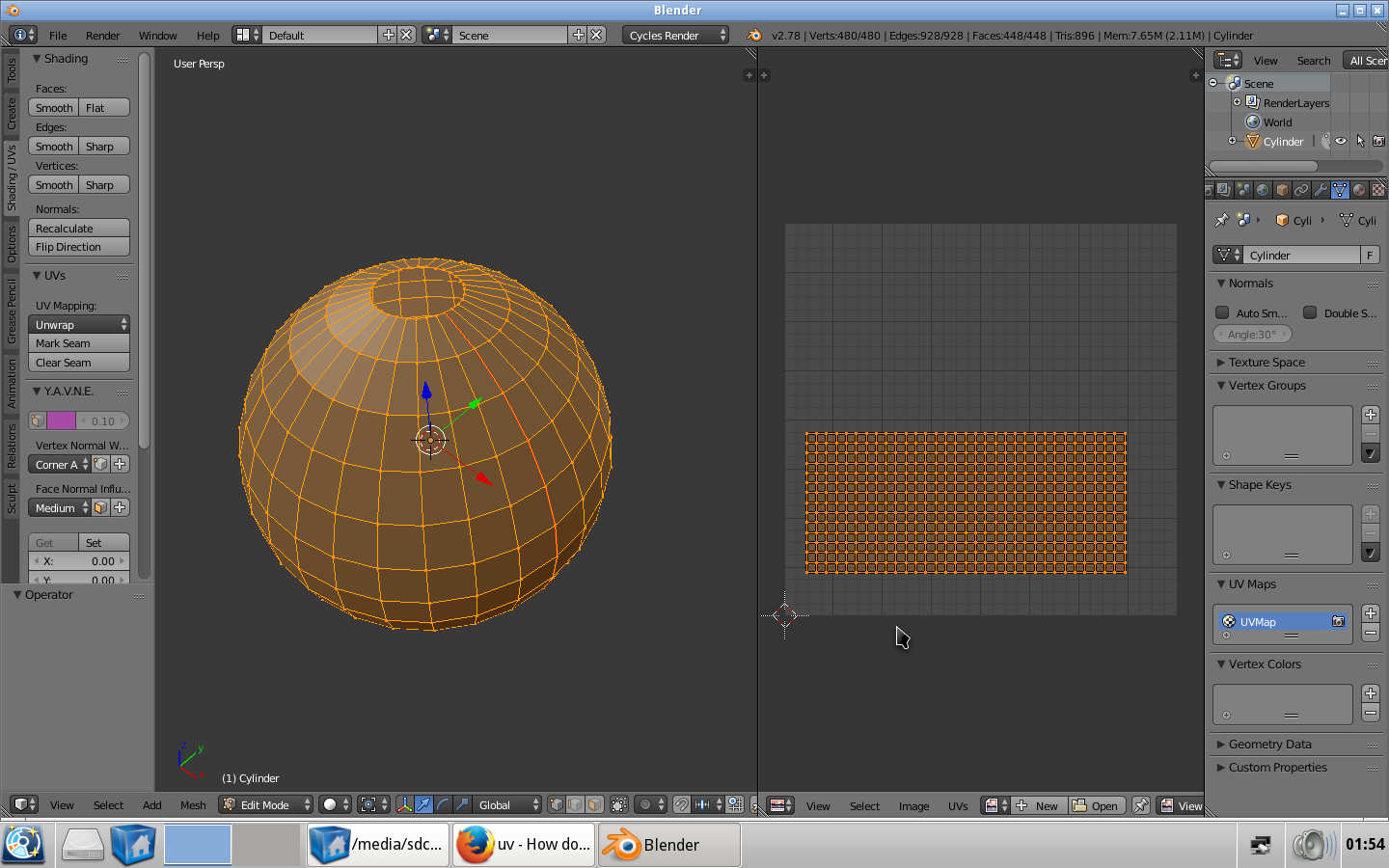
Task: Toggle UVMap active render camera icon
Action: [x=1338, y=622]
